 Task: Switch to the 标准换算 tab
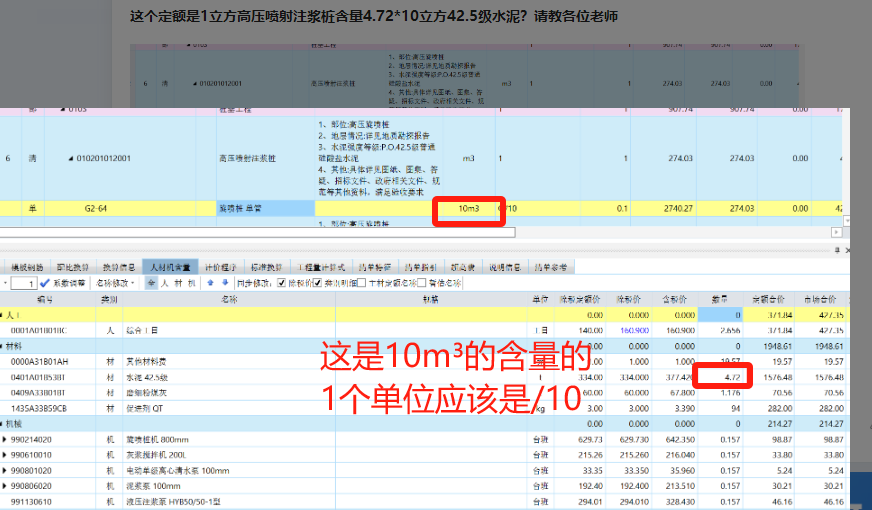pos(266,268)
